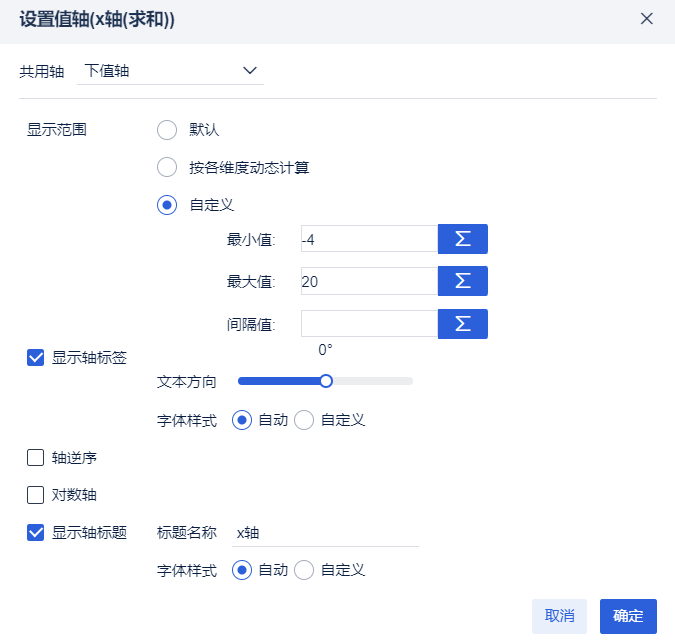Uncheck the 显示轴标签 checkbox
This screenshot has height=640, width=675.
(x=35, y=357)
